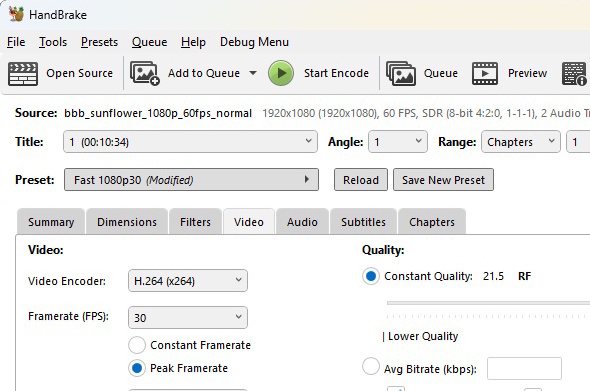Select the Constant Quality radio button
590x391 pixels.
click(x=371, y=276)
